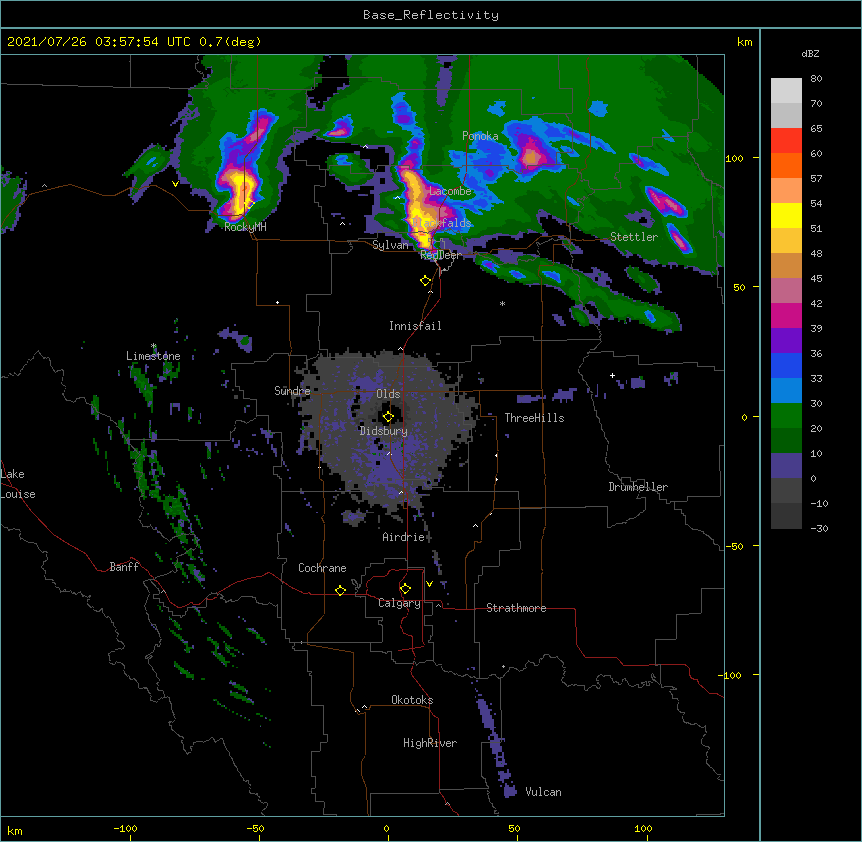Click the RockyMH town label
The width and height of the screenshot is (862, 842).
tap(245, 227)
